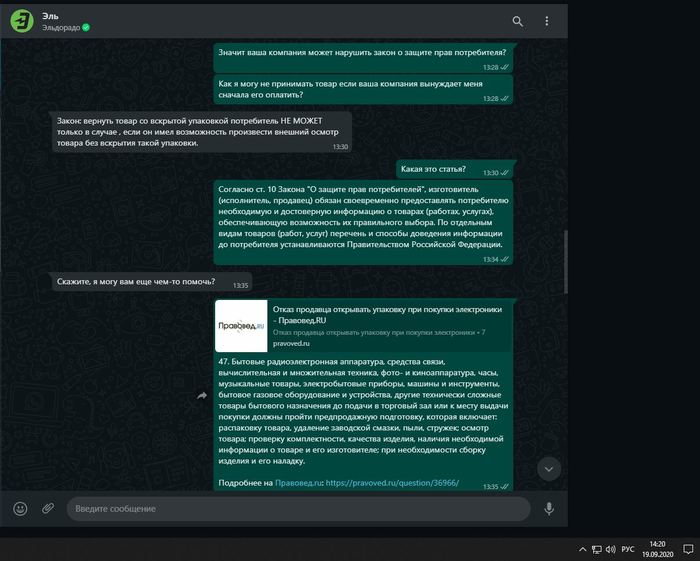The height and width of the screenshot is (561, 700).
Task: Select message starting 'Закон: вернуть товар'
Action: (x=202, y=132)
